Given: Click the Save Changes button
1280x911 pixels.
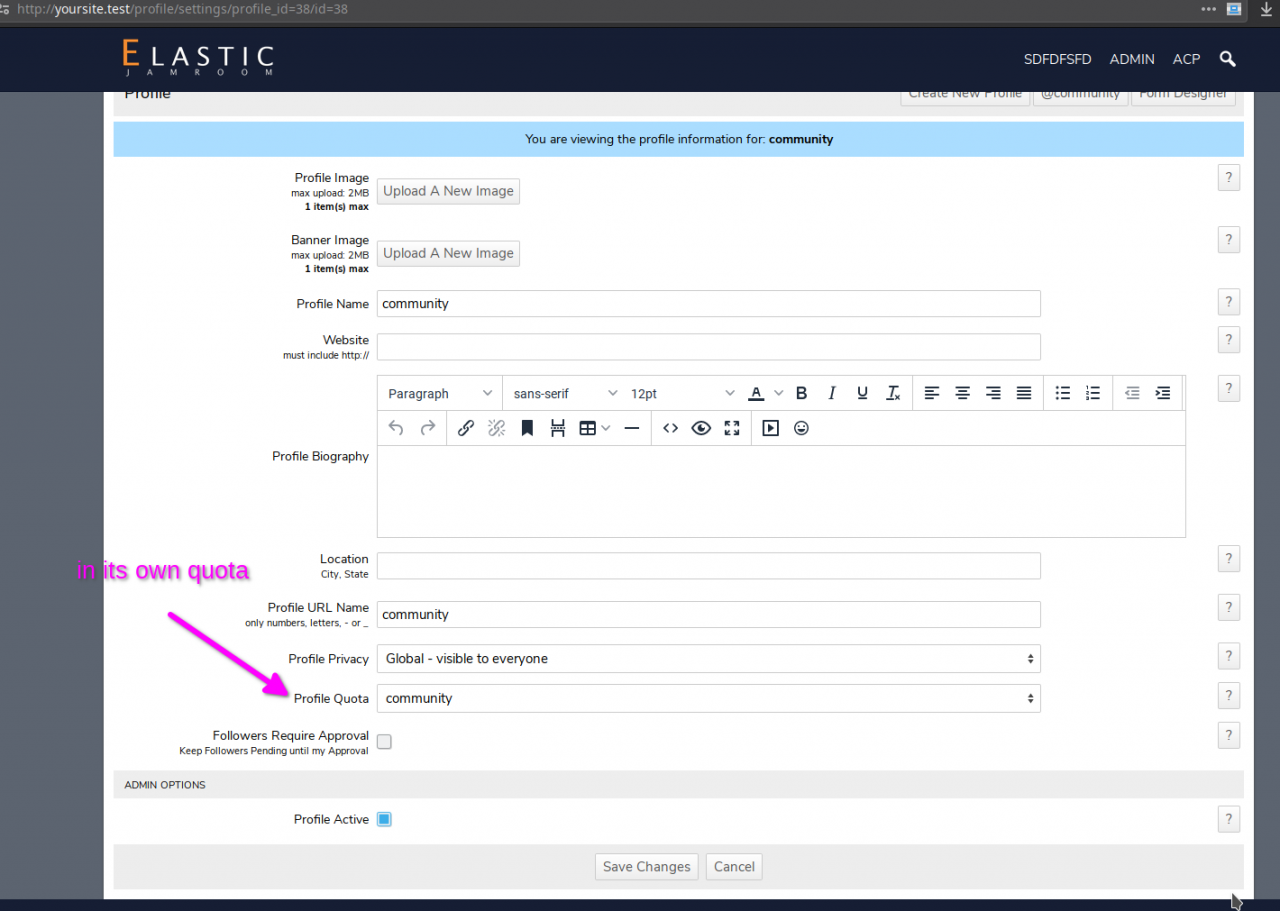Looking at the screenshot, I should point(646,867).
